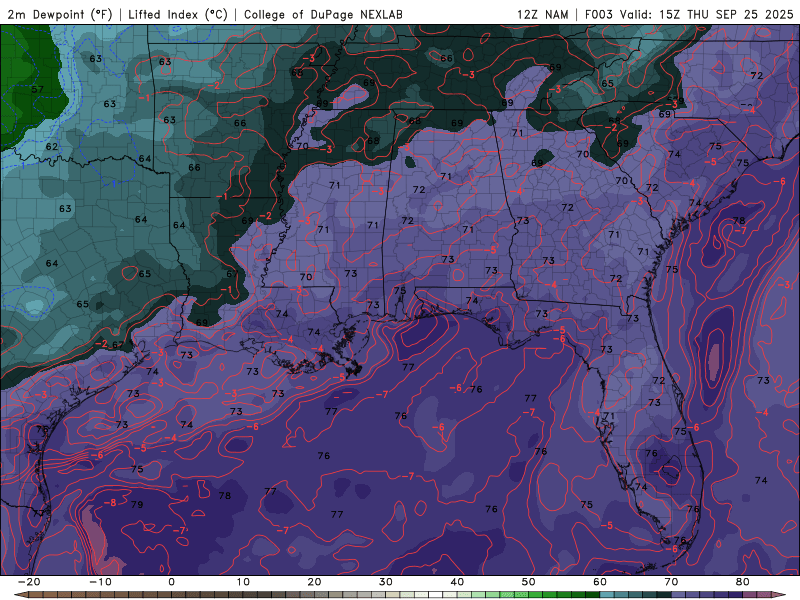Click the "12Z NAM" model run label
The image size is (800, 600).
coord(542,14)
